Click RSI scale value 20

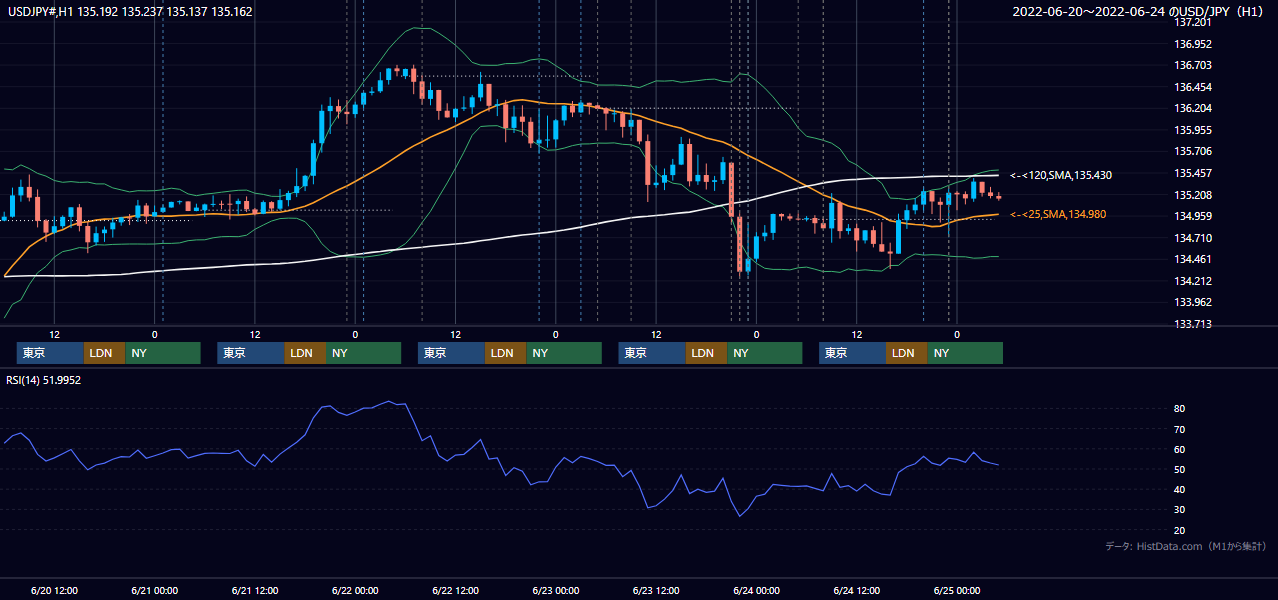tap(1180, 530)
